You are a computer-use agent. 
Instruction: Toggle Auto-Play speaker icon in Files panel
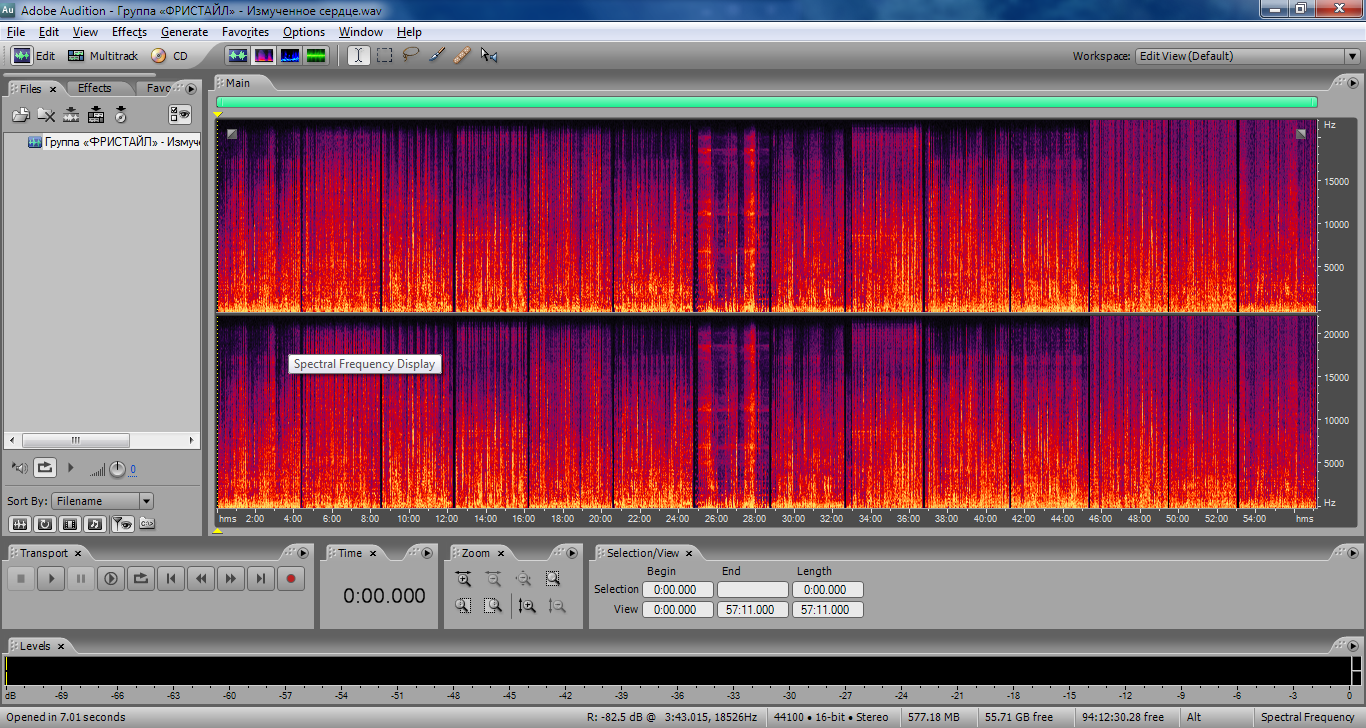point(20,467)
